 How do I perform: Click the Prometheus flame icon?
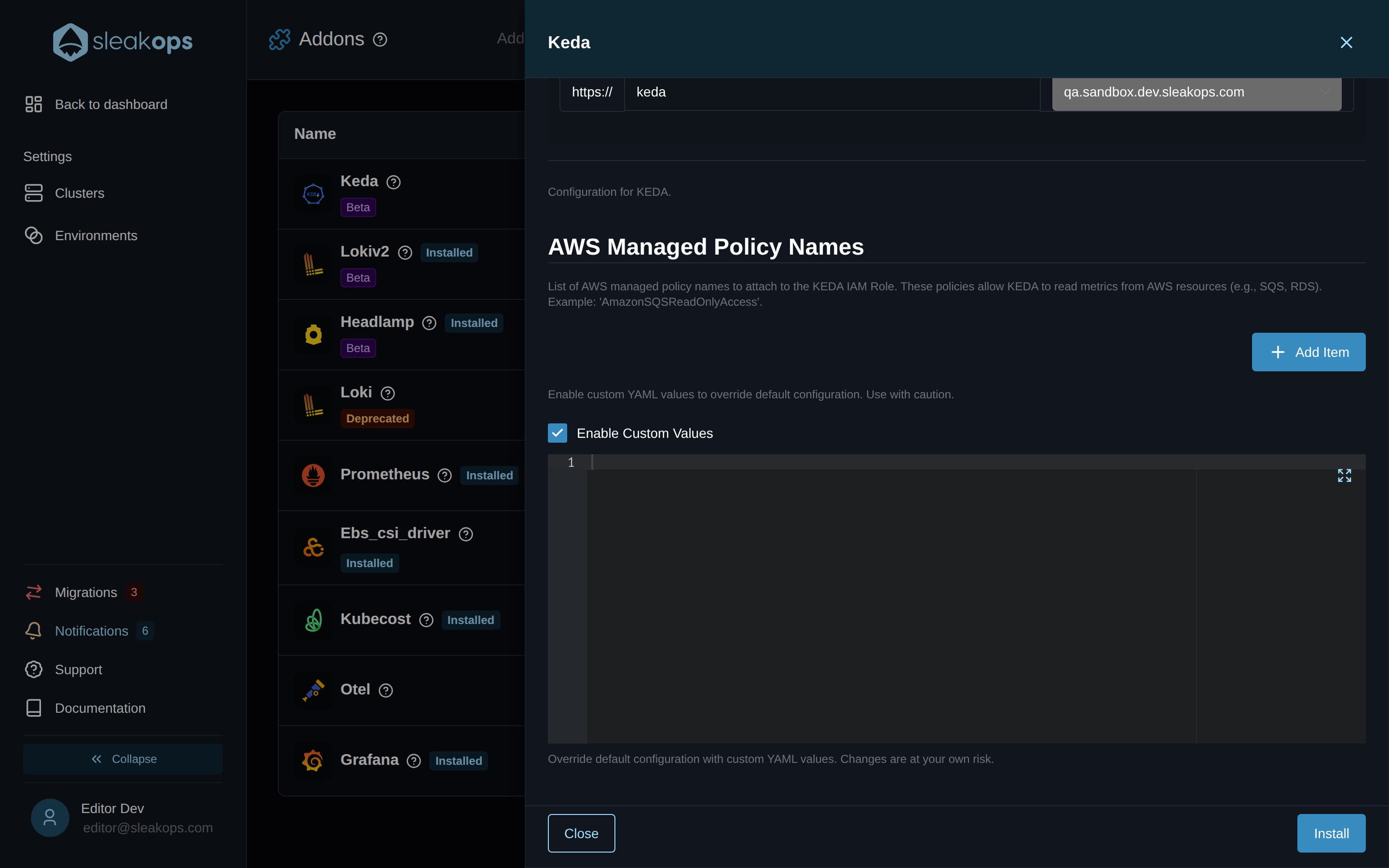[313, 475]
